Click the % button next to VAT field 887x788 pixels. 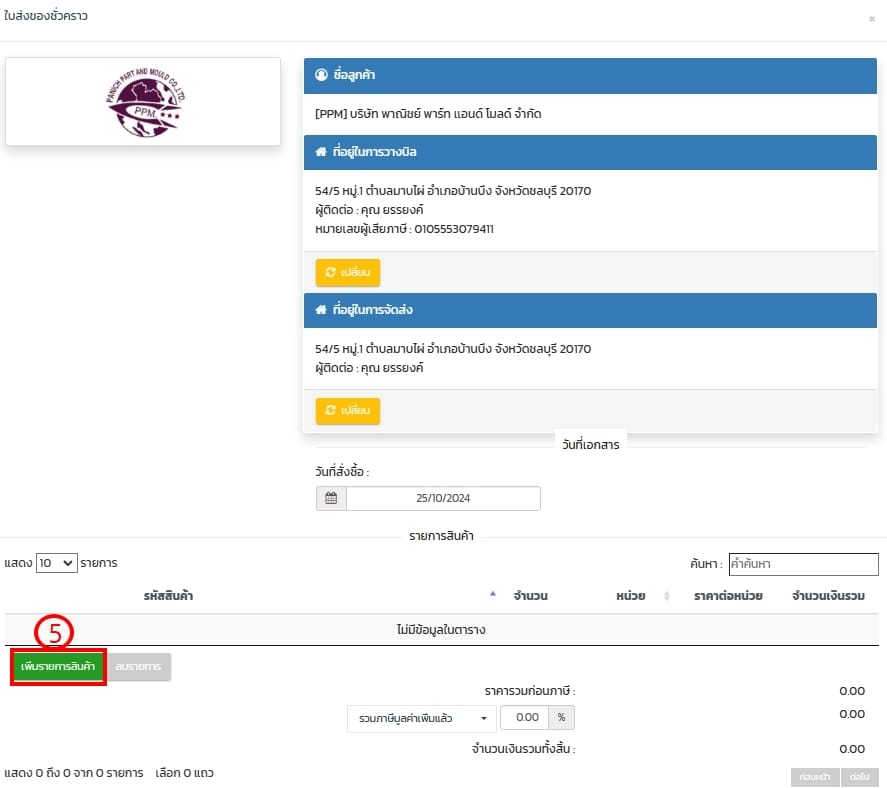tap(562, 718)
